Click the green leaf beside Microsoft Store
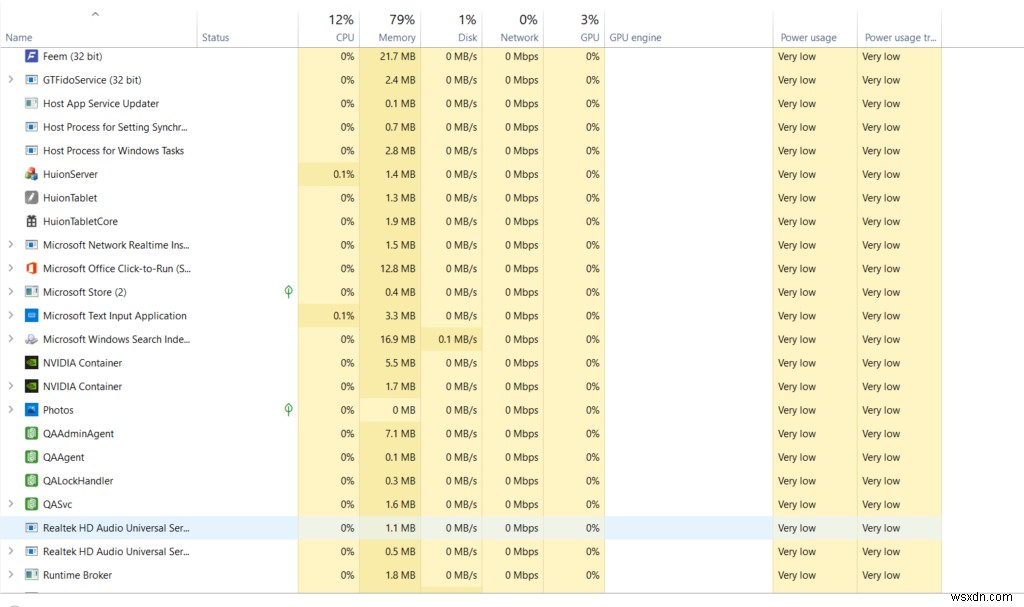 [x=288, y=292]
